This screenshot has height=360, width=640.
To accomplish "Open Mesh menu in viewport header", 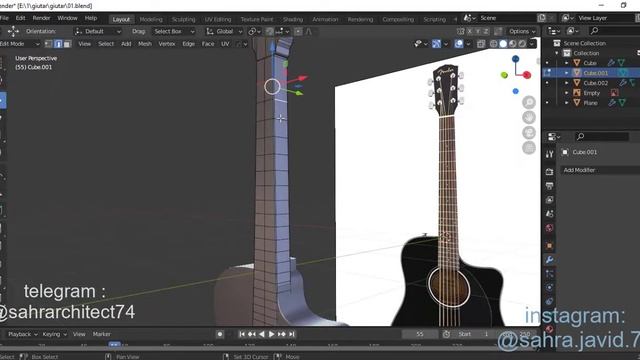I will coord(145,44).
